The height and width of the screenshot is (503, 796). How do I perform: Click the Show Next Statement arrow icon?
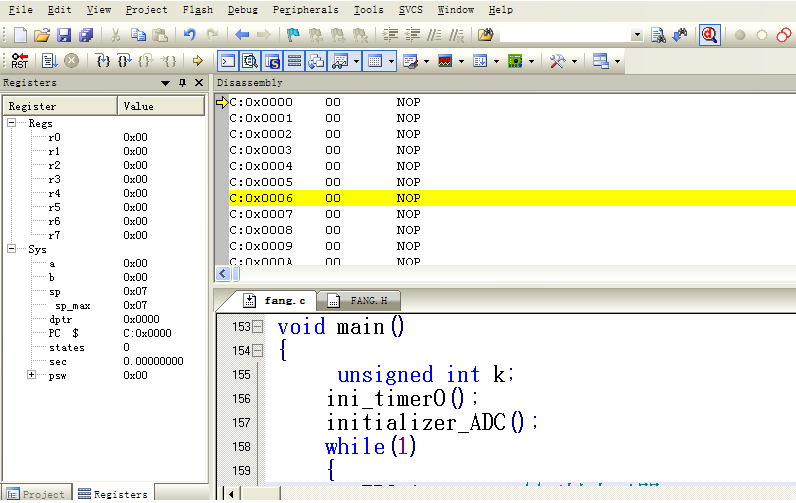point(197,61)
